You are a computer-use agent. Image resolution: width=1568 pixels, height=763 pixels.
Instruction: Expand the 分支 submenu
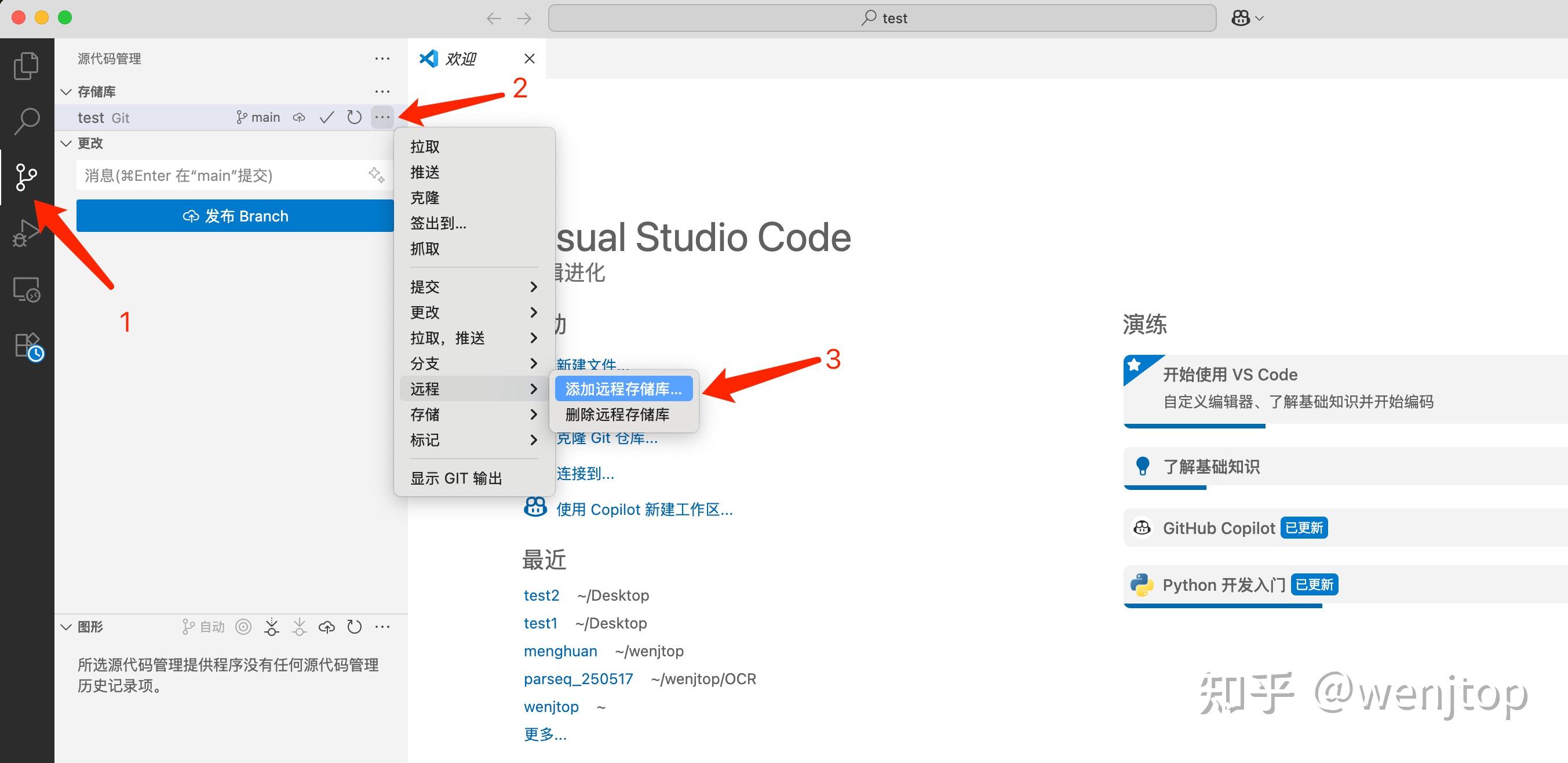pyautogui.click(x=424, y=364)
